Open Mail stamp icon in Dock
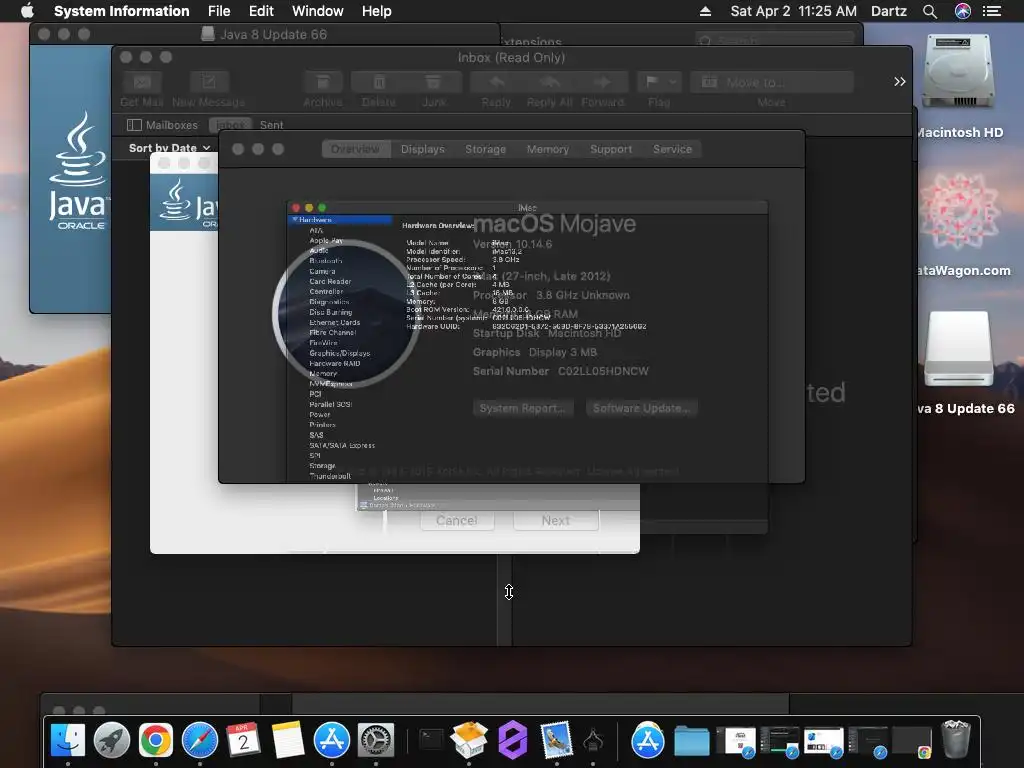 (556, 741)
